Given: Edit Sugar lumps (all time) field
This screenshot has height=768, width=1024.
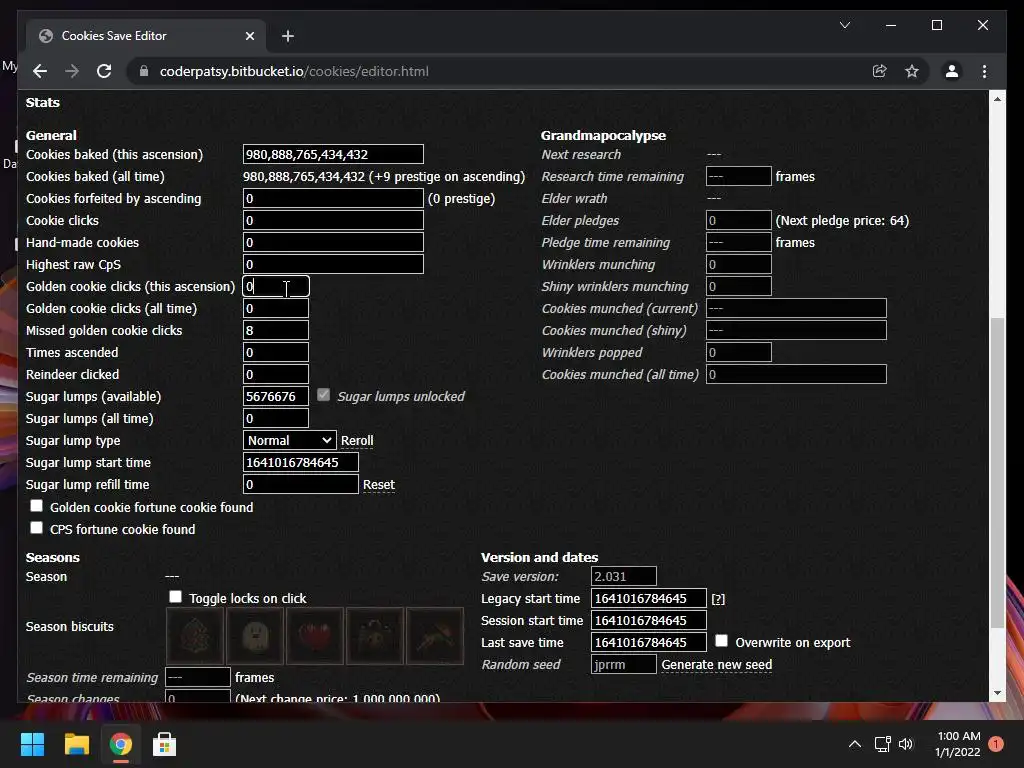Looking at the screenshot, I should [x=276, y=418].
